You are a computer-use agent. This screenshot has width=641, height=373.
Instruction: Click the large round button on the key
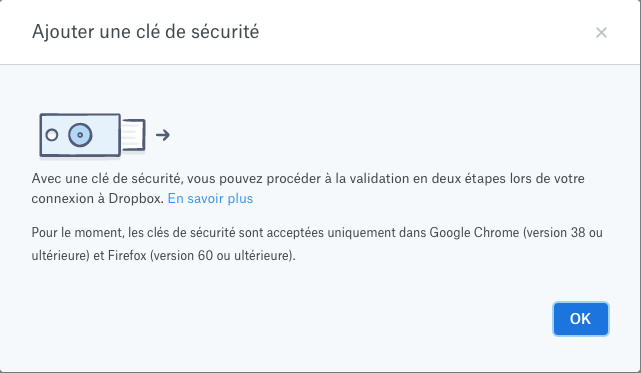point(80,135)
